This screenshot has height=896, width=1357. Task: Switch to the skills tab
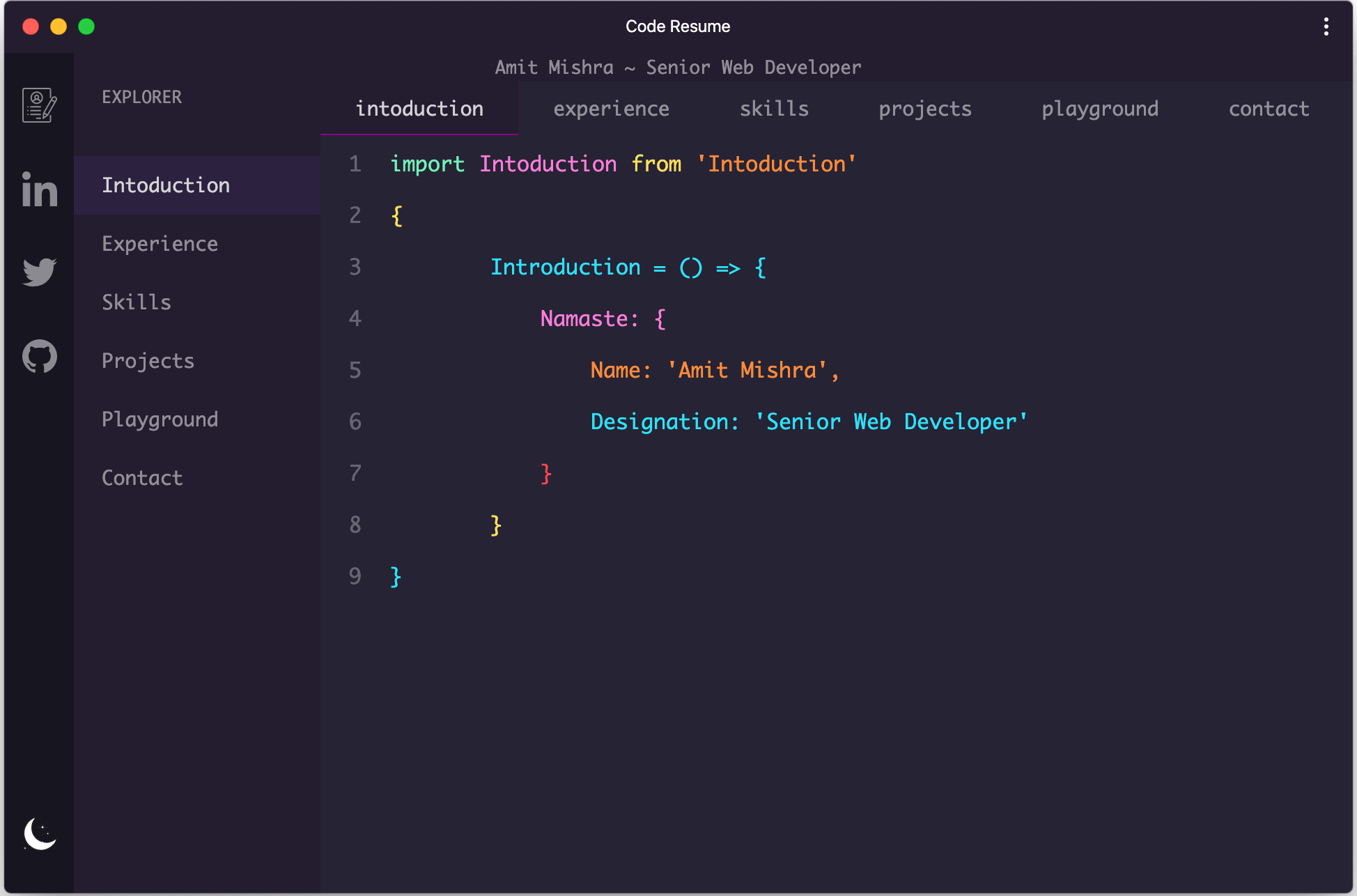pyautogui.click(x=774, y=109)
